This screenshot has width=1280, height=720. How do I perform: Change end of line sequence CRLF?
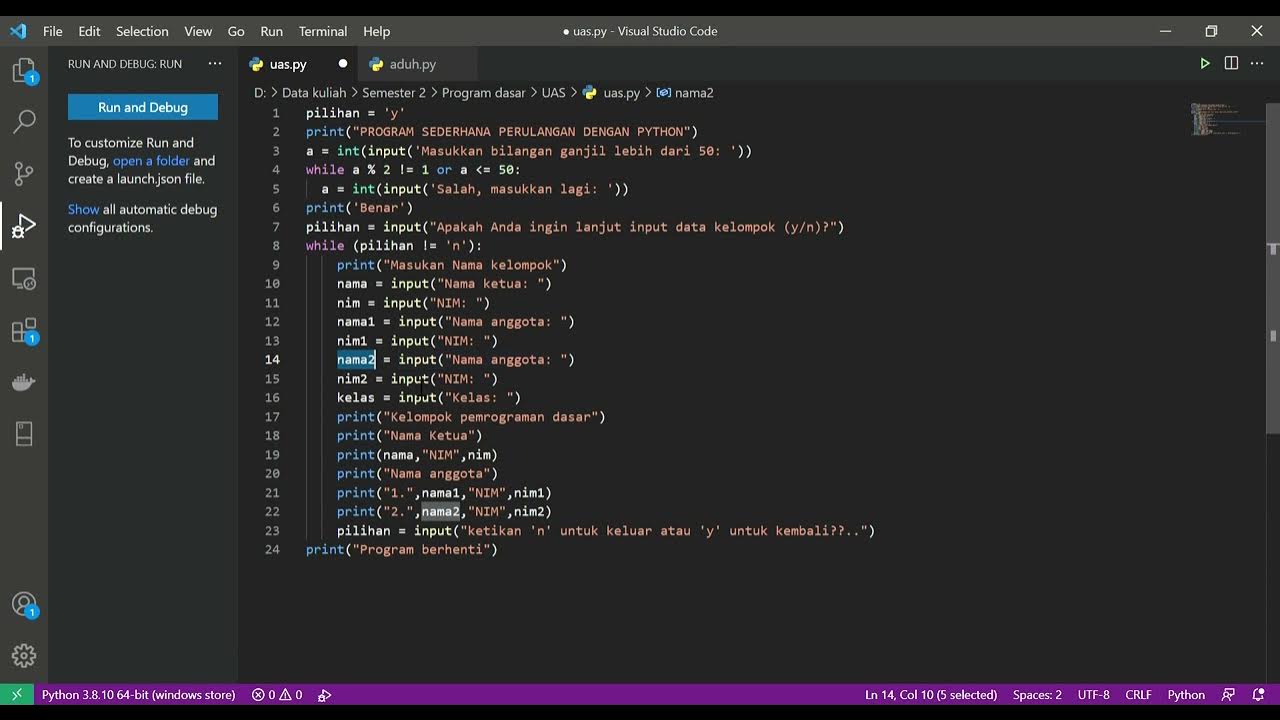coord(1138,694)
